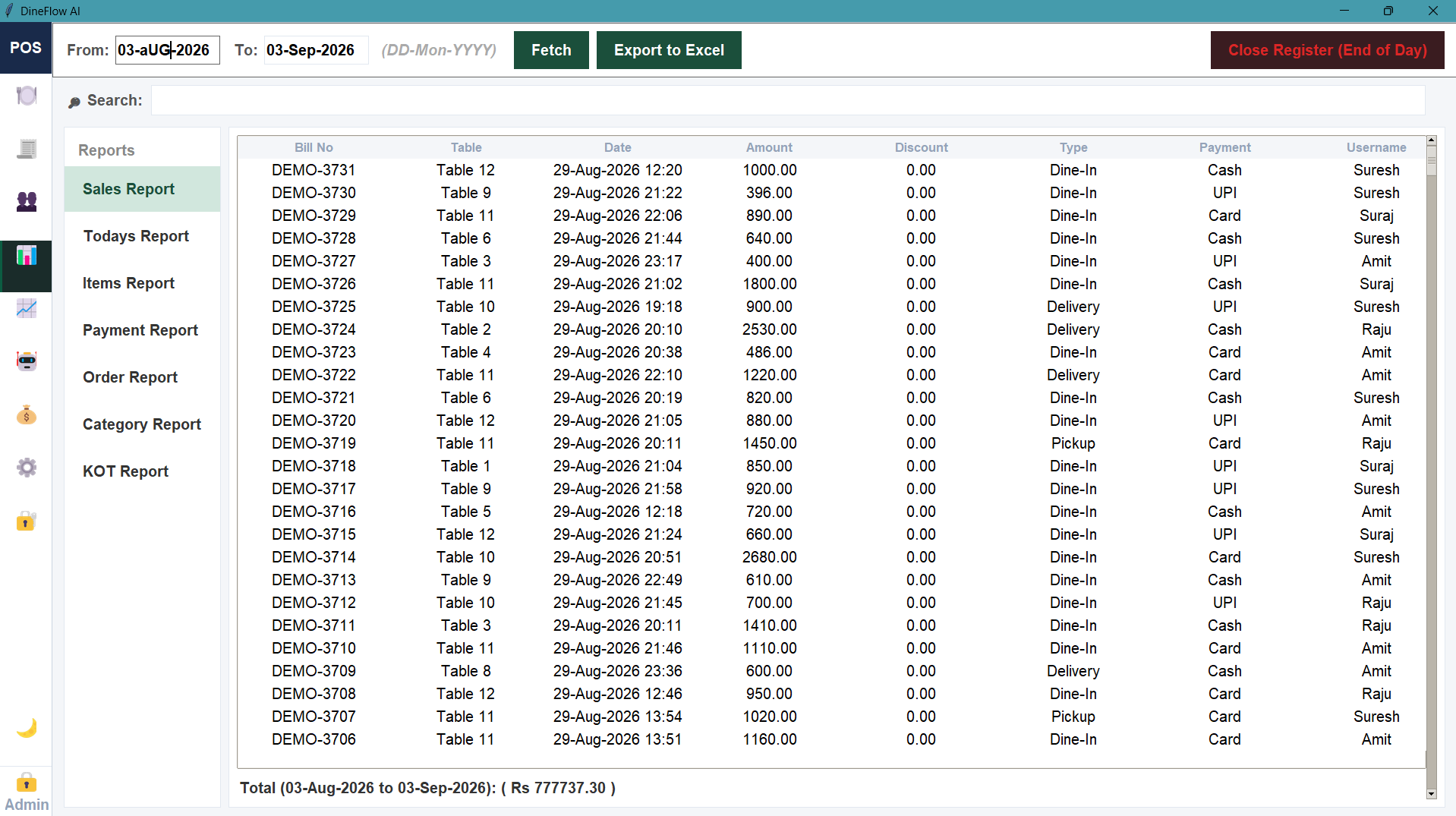Open the Category Report tab
This screenshot has width=1456, height=816.
coord(142,424)
